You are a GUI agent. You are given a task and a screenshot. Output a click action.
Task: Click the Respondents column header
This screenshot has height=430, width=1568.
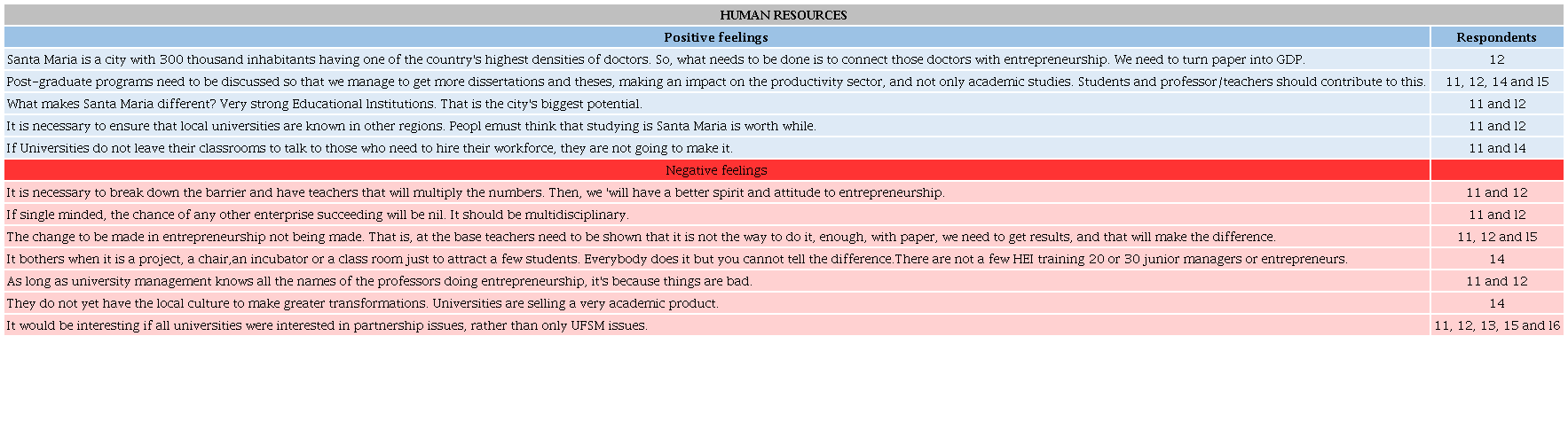1496,37
